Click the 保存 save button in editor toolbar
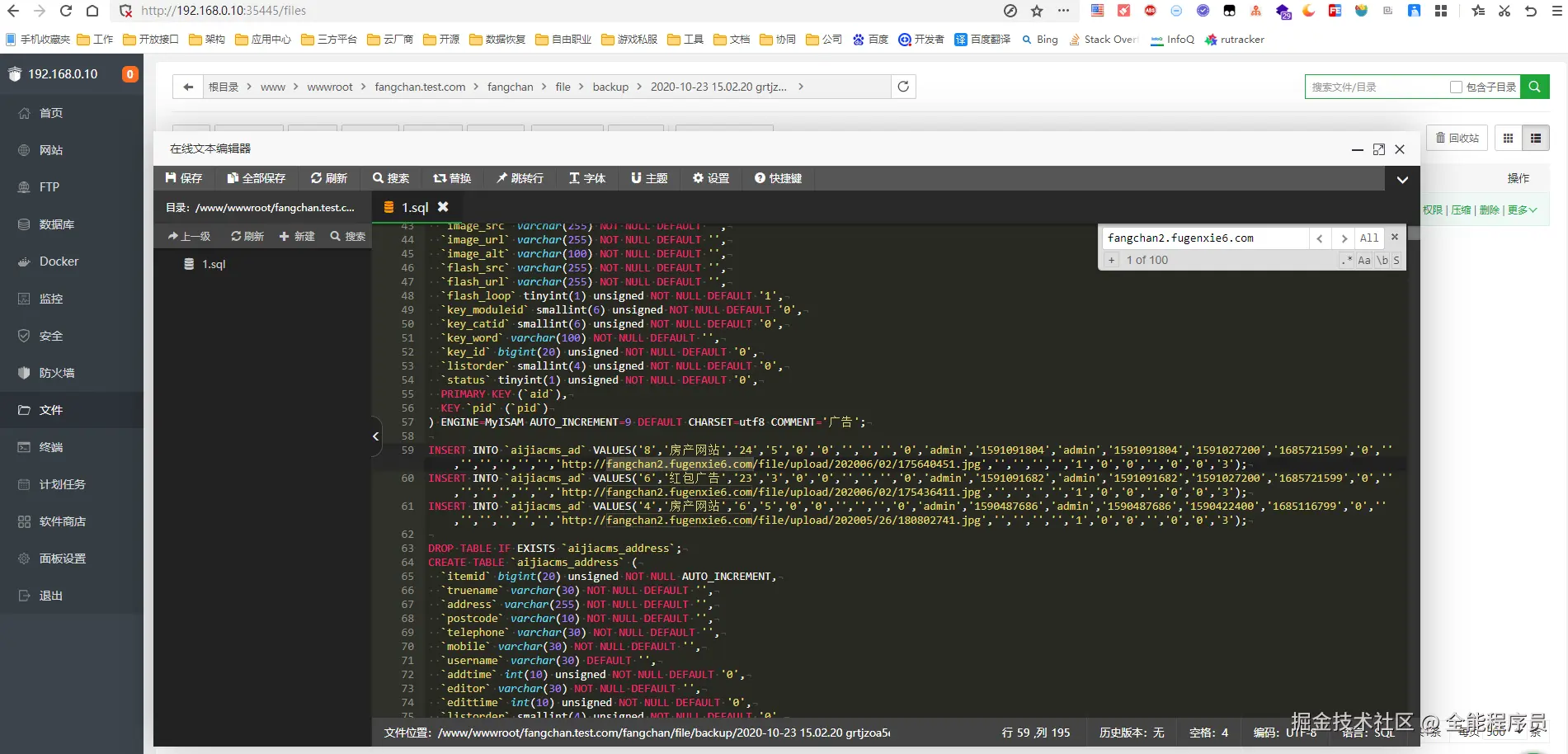1568x754 pixels. [184, 178]
